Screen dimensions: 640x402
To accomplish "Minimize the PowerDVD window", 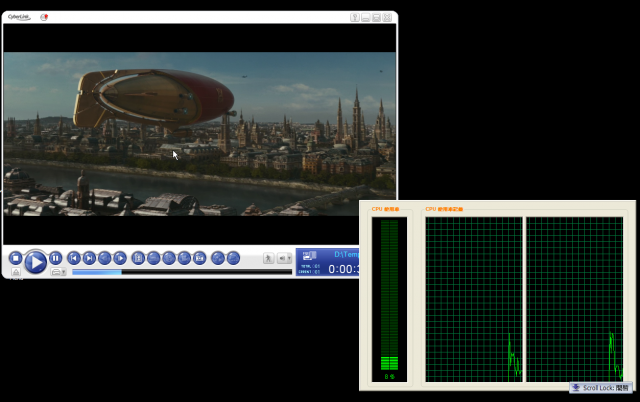I will tap(366, 17).
